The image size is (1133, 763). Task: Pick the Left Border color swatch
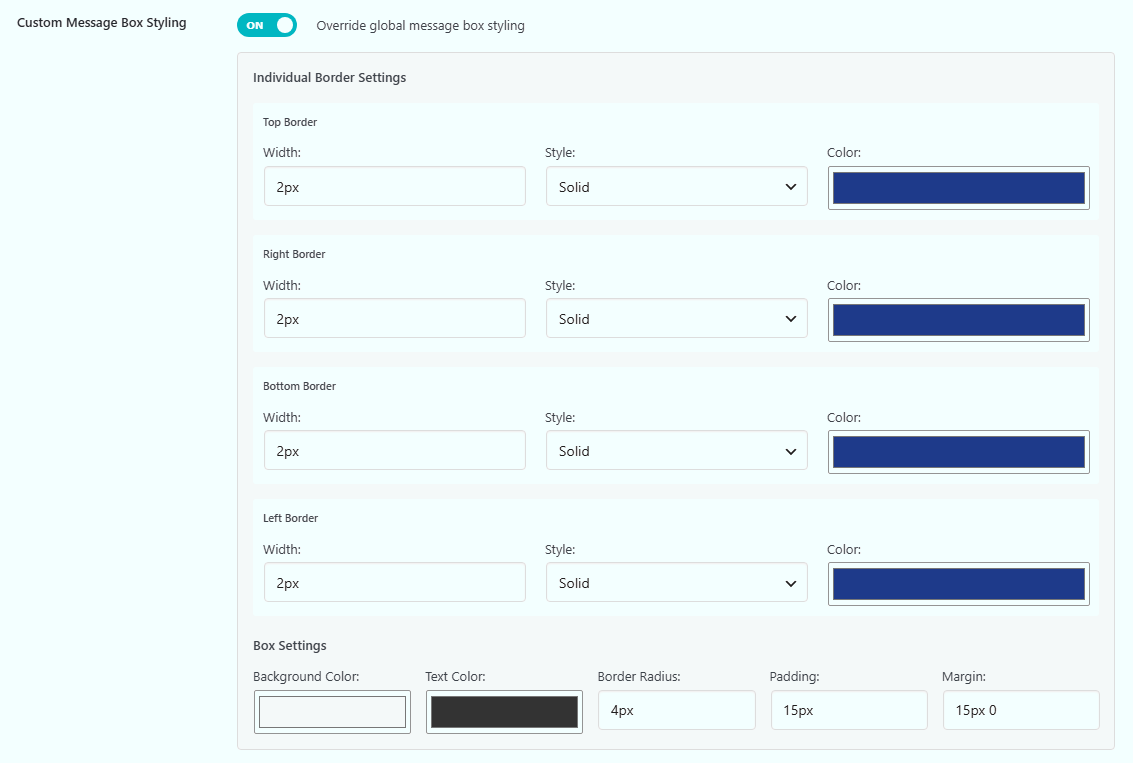pyautogui.click(x=959, y=584)
